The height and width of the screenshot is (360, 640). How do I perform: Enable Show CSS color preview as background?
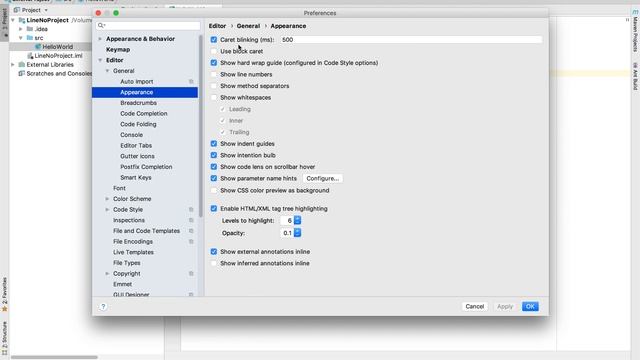[214, 191]
